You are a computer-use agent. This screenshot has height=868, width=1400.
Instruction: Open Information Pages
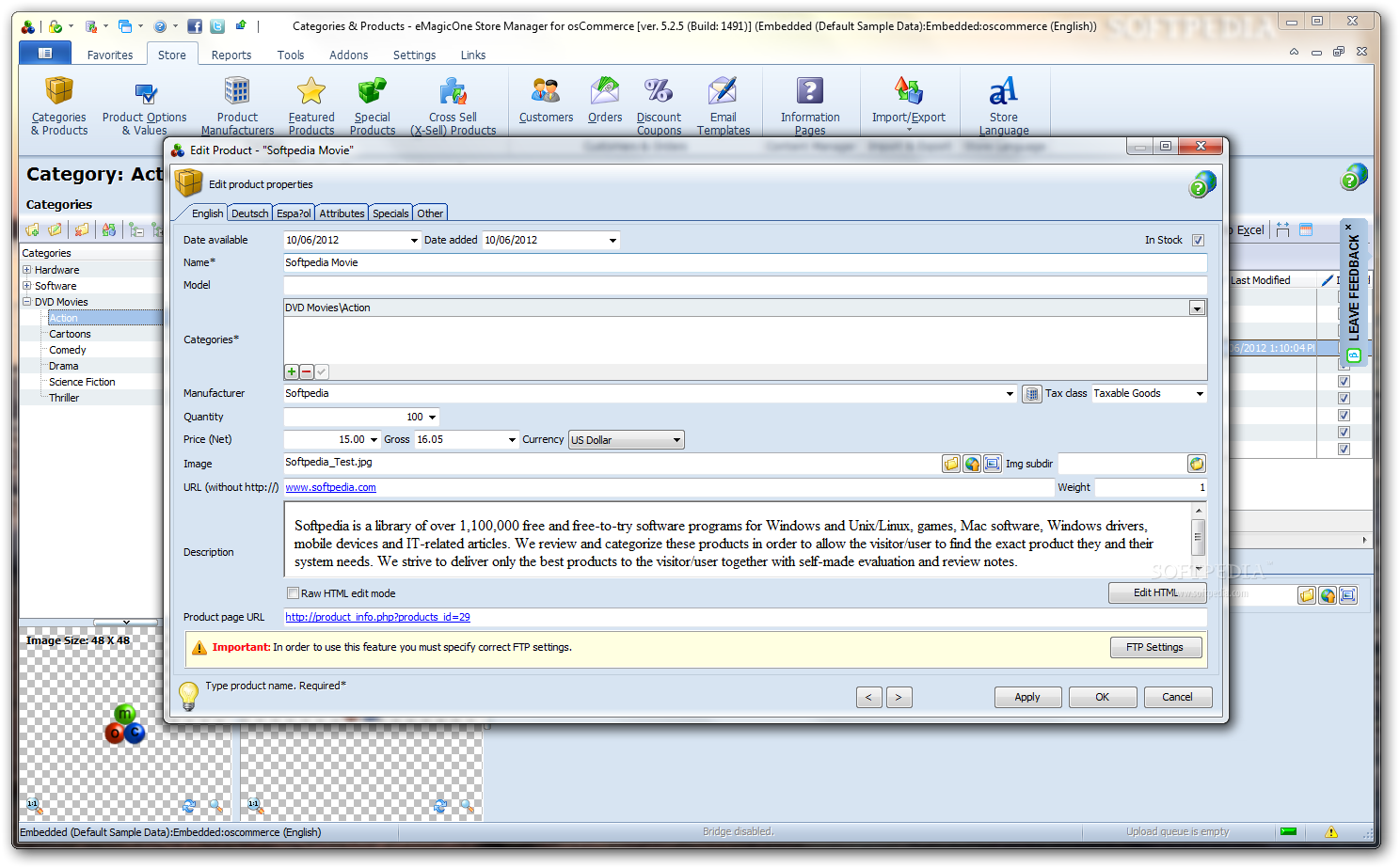(x=810, y=105)
